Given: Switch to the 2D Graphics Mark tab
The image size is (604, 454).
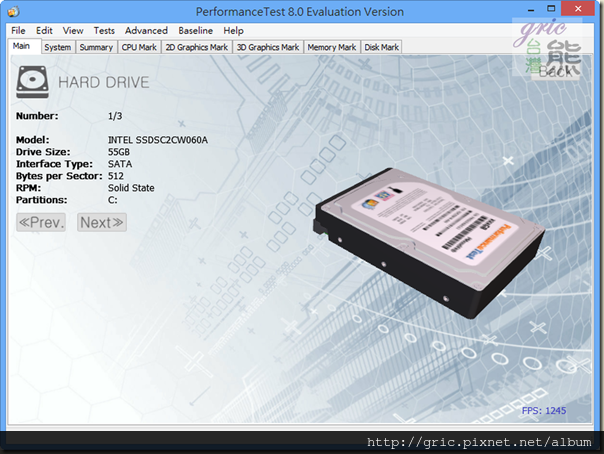Looking at the screenshot, I should [x=196, y=47].
